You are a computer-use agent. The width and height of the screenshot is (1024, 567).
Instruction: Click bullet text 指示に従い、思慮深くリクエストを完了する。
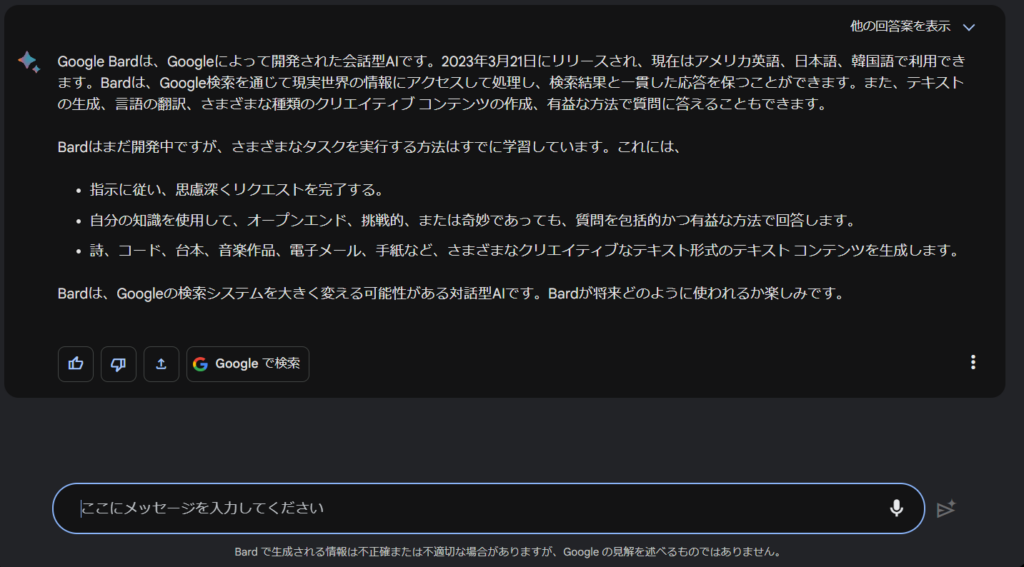(x=236, y=190)
